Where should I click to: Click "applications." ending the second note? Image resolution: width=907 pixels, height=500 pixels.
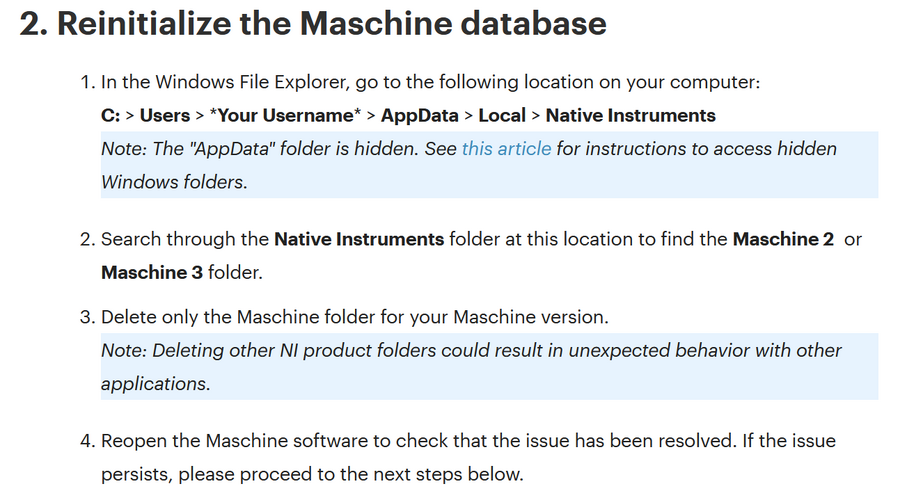156,384
